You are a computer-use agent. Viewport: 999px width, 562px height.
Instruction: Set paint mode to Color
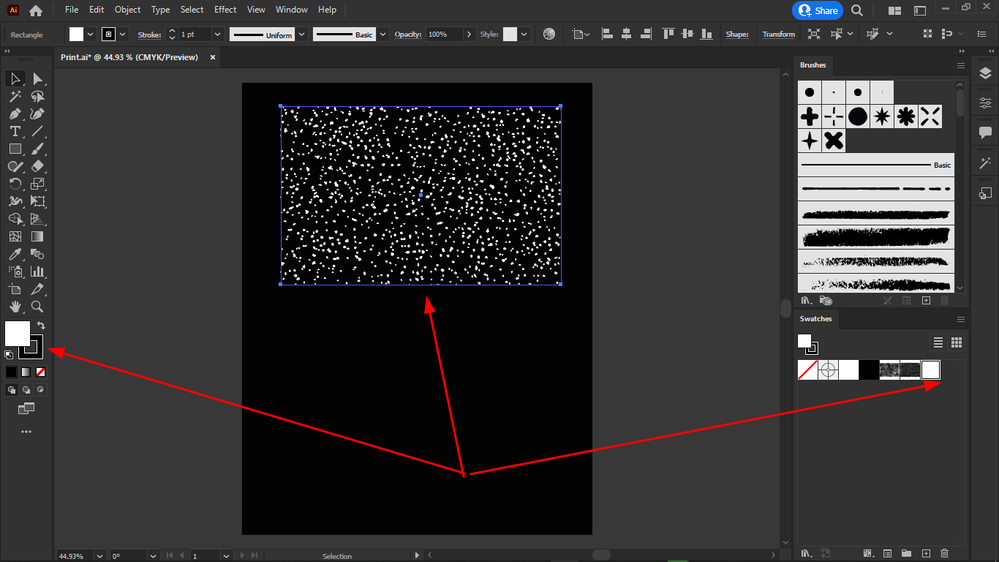[x=11, y=372]
